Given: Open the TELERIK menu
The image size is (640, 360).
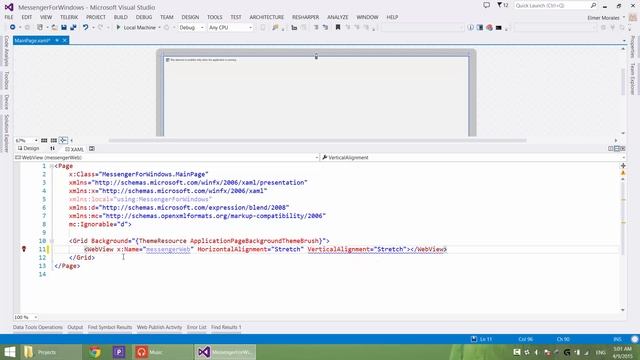Looking at the screenshot, I should (x=69, y=17).
